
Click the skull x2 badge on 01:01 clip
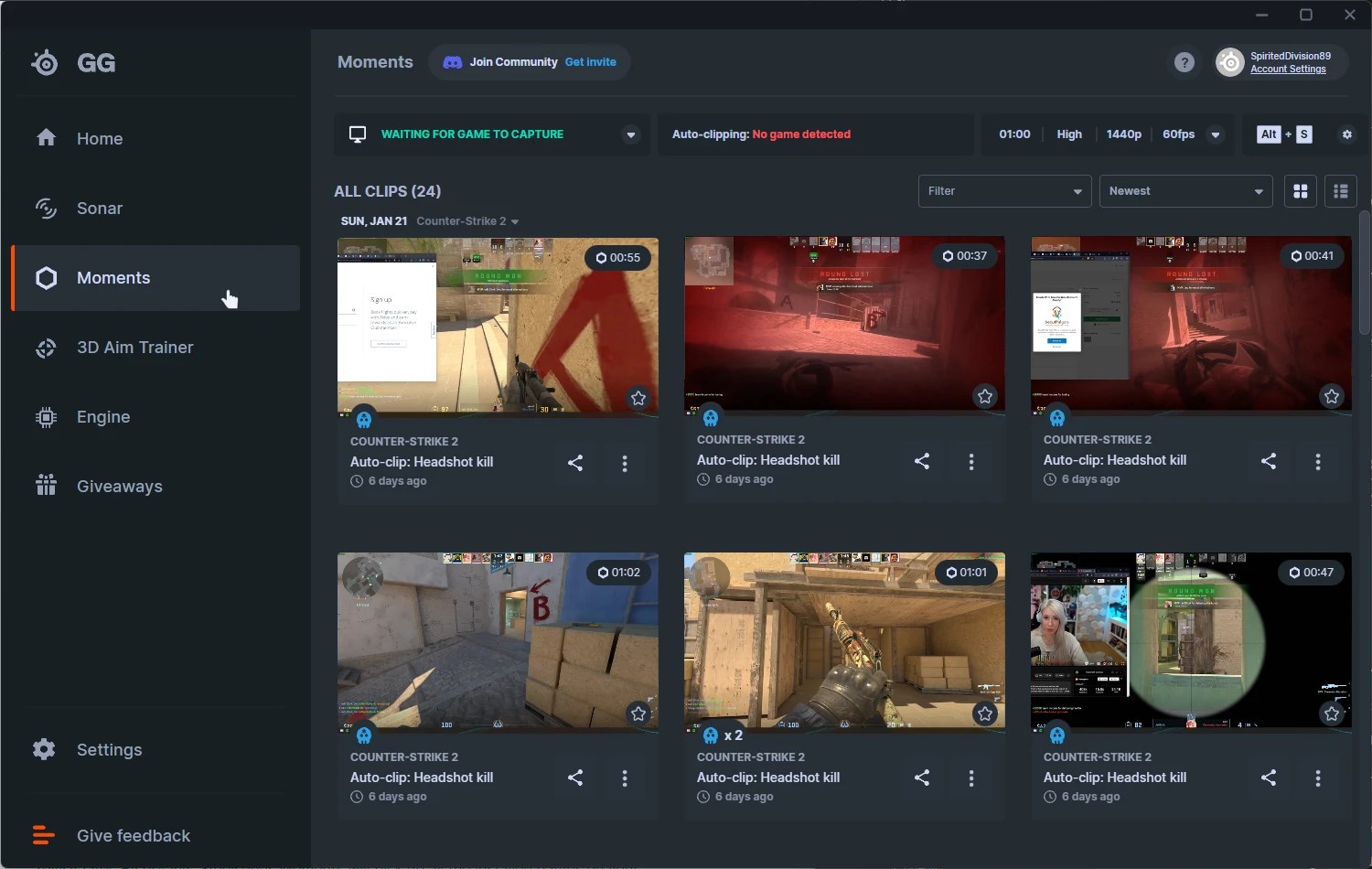tap(722, 735)
